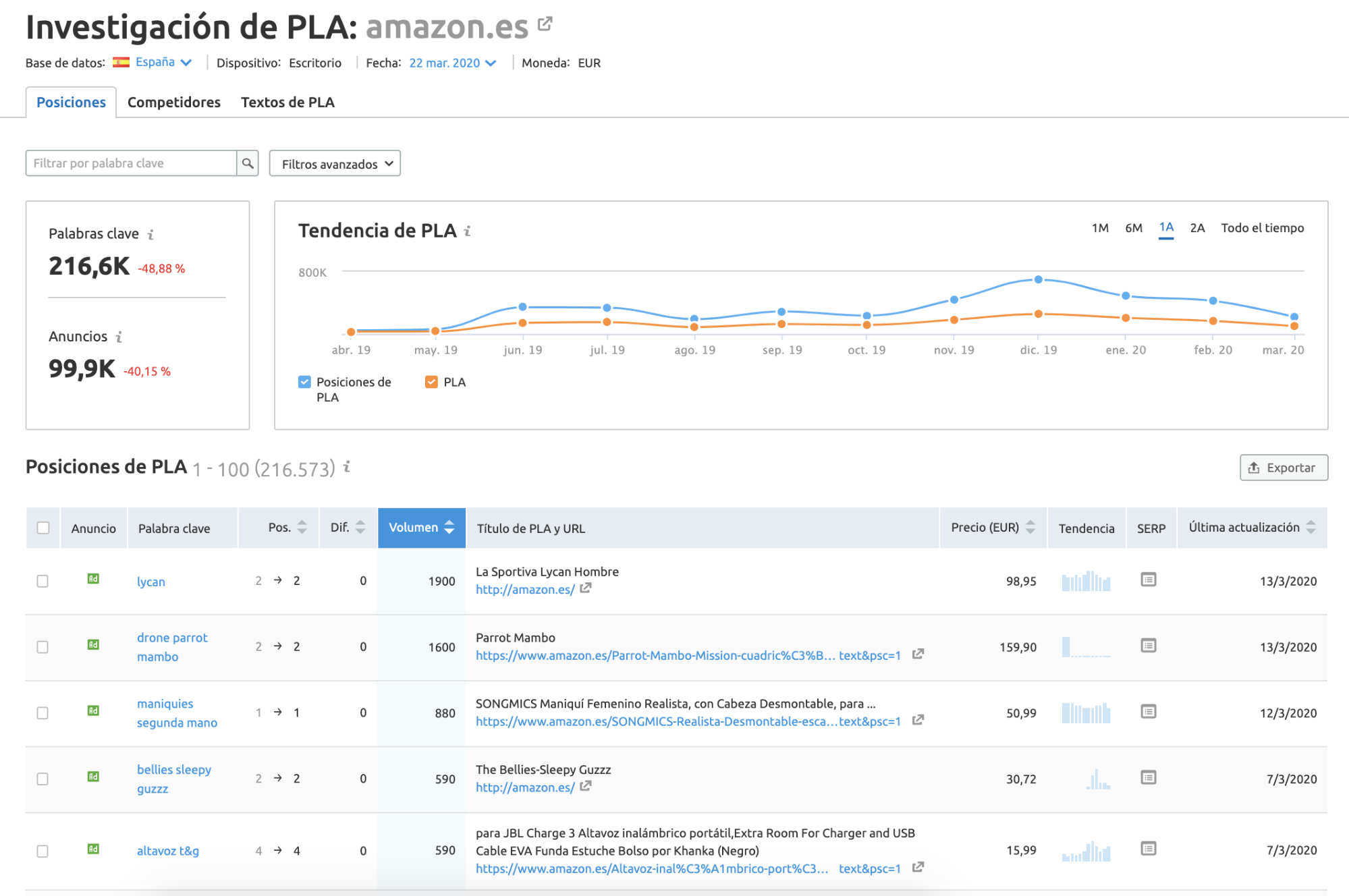Open the lycan keyword link
Image resolution: width=1349 pixels, height=896 pixels.
point(150,582)
